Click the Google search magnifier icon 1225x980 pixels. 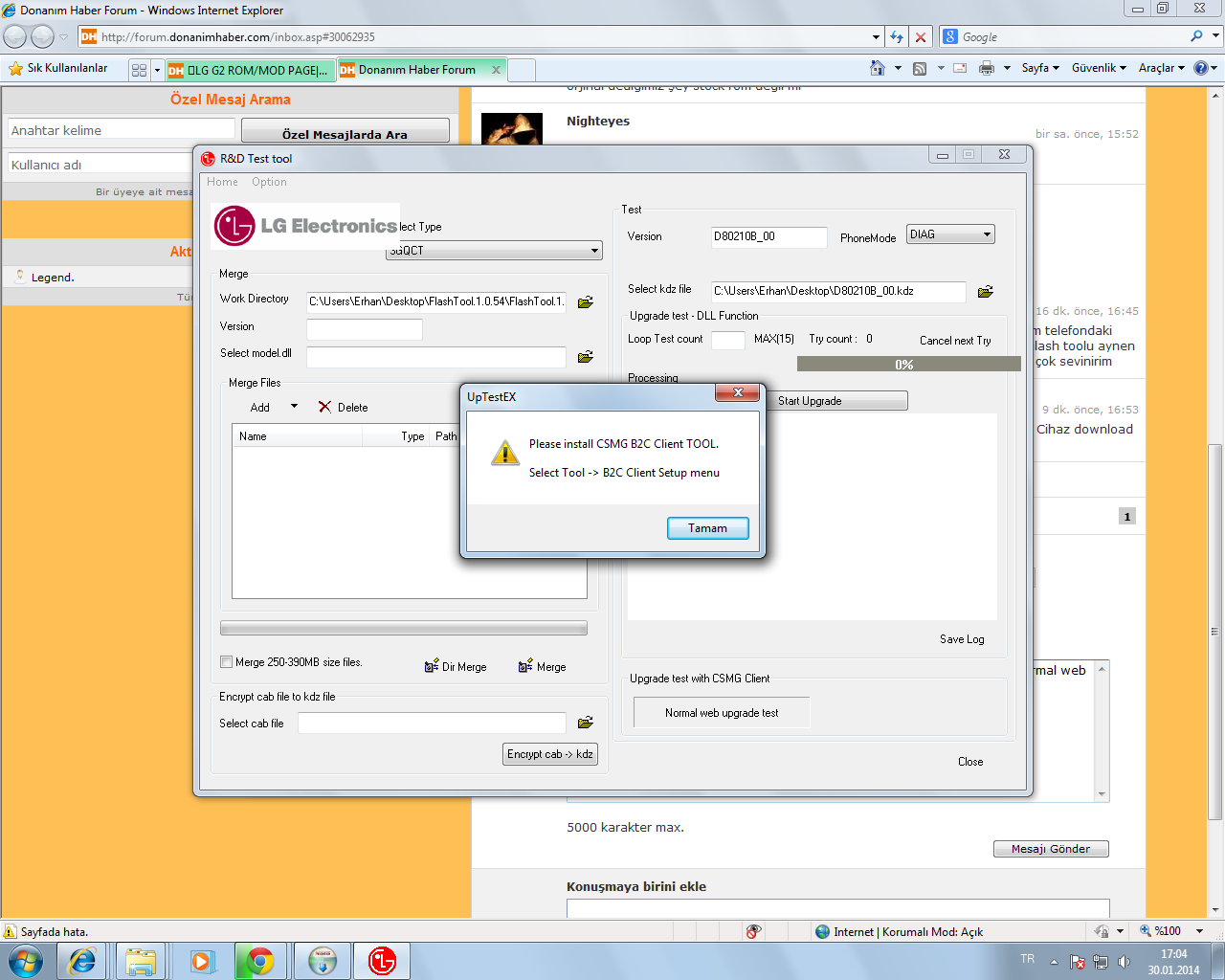click(1196, 36)
